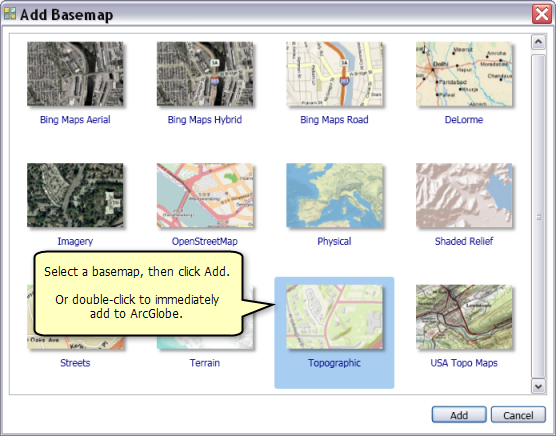Pick the Physical basemap thumbnail
This screenshot has width=556, height=436.
coord(334,195)
